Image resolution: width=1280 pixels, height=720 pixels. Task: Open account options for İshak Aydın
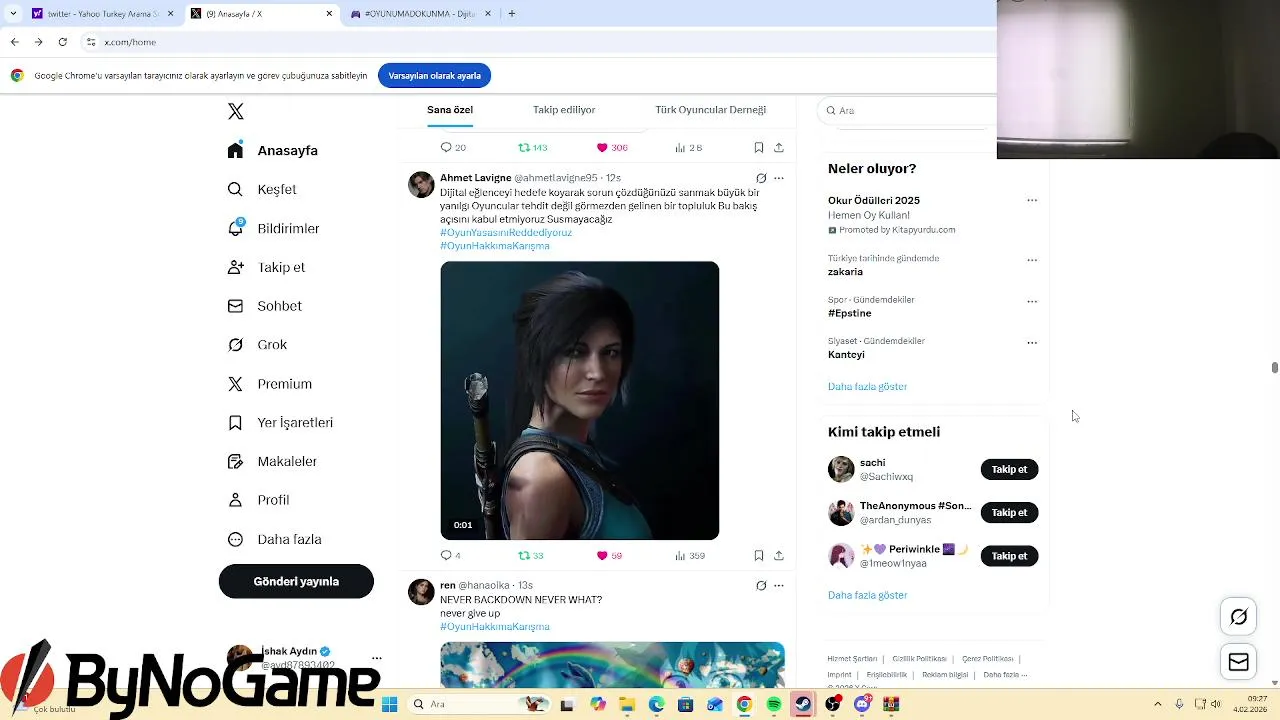377,658
